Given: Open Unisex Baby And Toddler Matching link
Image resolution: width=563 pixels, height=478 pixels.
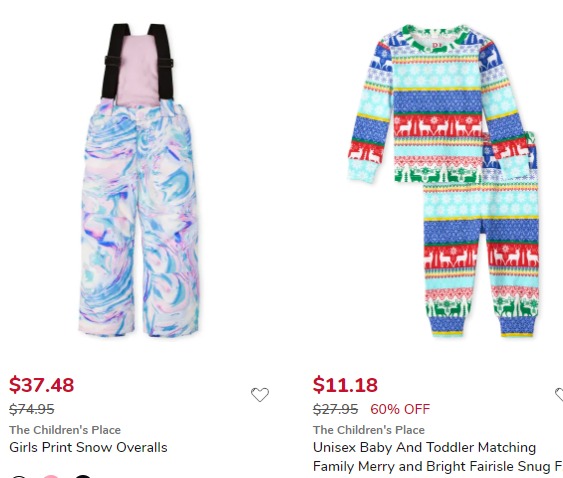Looking at the screenshot, I should [x=424, y=447].
